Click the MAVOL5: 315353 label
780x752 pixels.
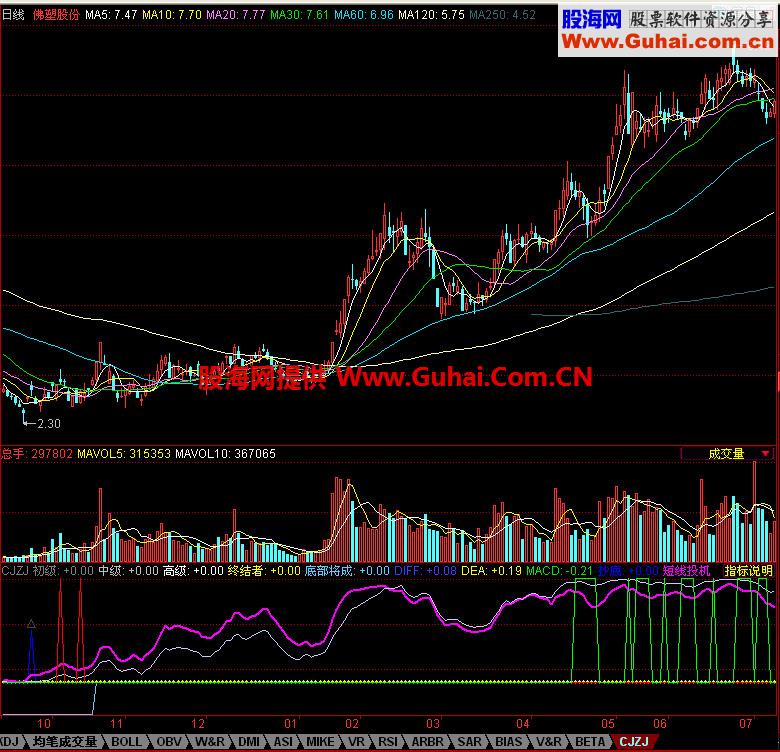coord(124,454)
